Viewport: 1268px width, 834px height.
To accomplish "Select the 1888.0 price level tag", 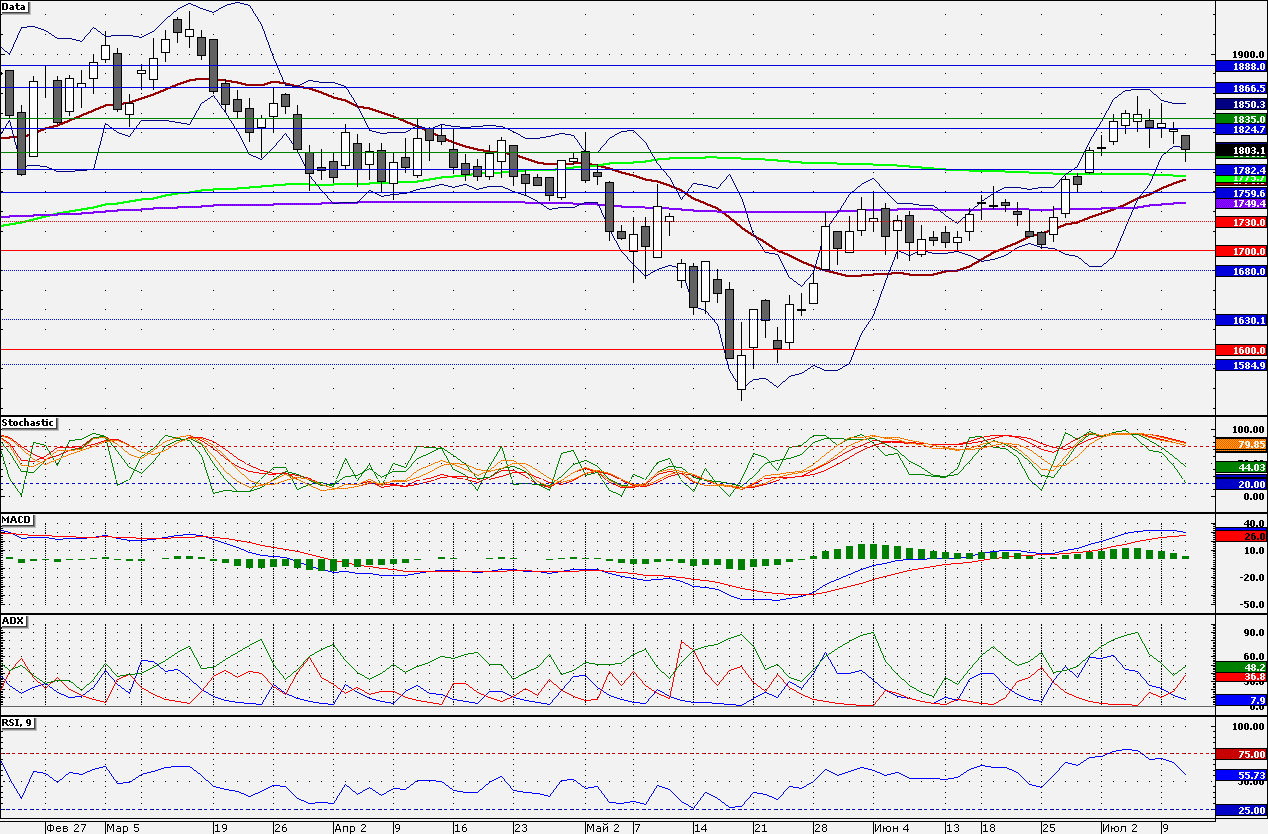I will pyautogui.click(x=1240, y=66).
